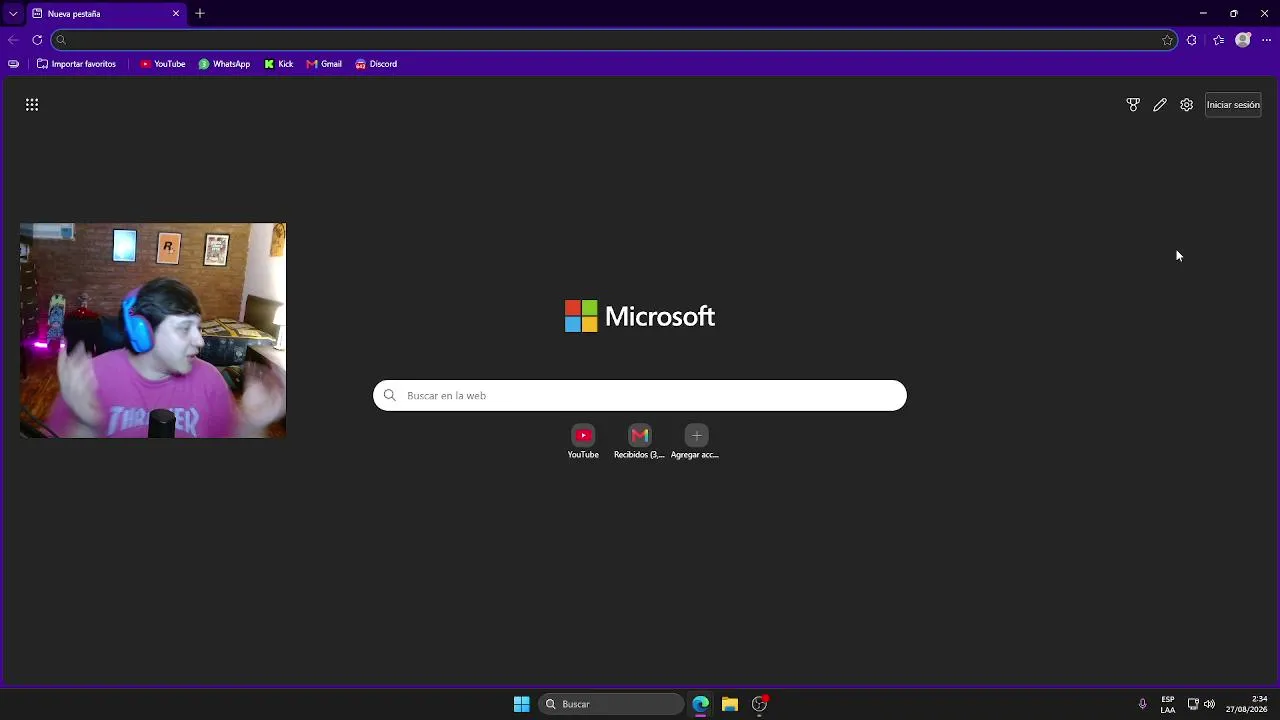Add this page to favorites with star icon

(x=1167, y=40)
